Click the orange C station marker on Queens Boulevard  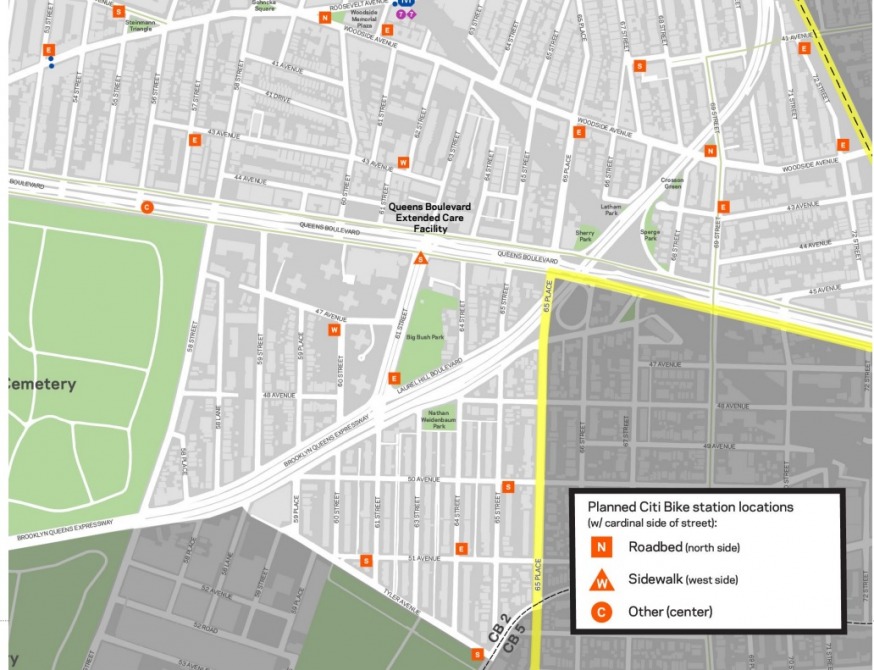click(x=146, y=207)
